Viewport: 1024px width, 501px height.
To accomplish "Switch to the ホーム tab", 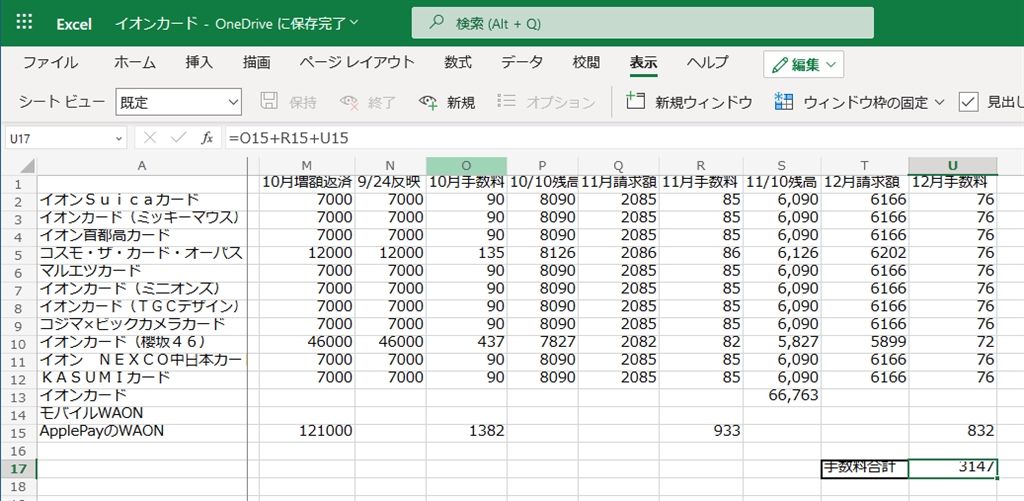I will (135, 63).
